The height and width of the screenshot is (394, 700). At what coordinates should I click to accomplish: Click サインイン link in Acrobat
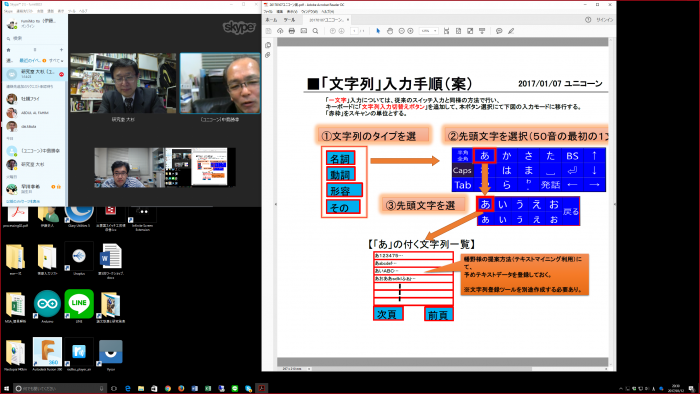[604, 20]
